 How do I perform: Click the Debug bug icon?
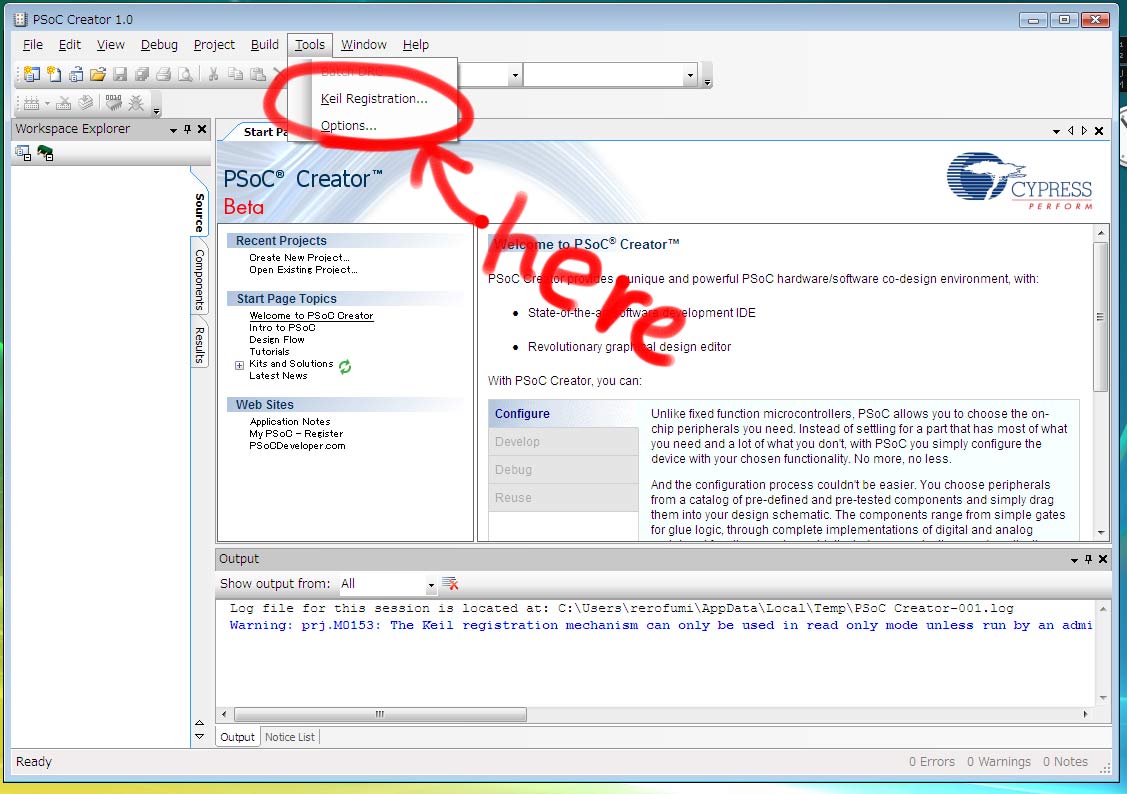pyautogui.click(x=136, y=103)
